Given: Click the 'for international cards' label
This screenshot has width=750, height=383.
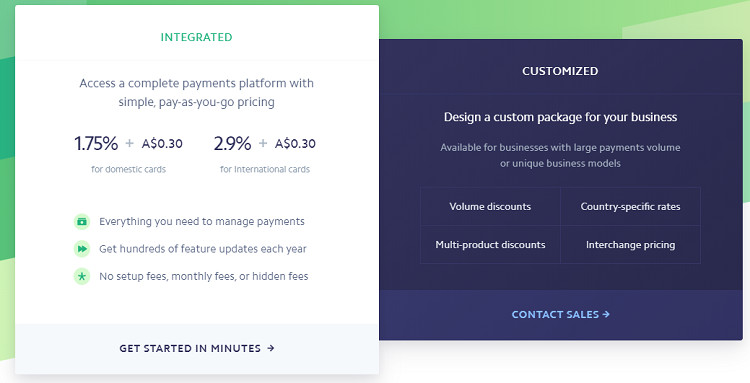Looking at the screenshot, I should pyautogui.click(x=265, y=169).
